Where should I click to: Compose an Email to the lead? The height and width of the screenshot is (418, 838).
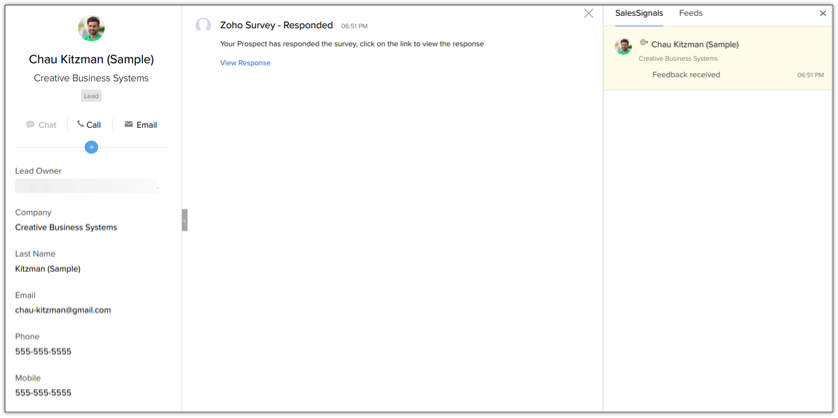point(146,125)
